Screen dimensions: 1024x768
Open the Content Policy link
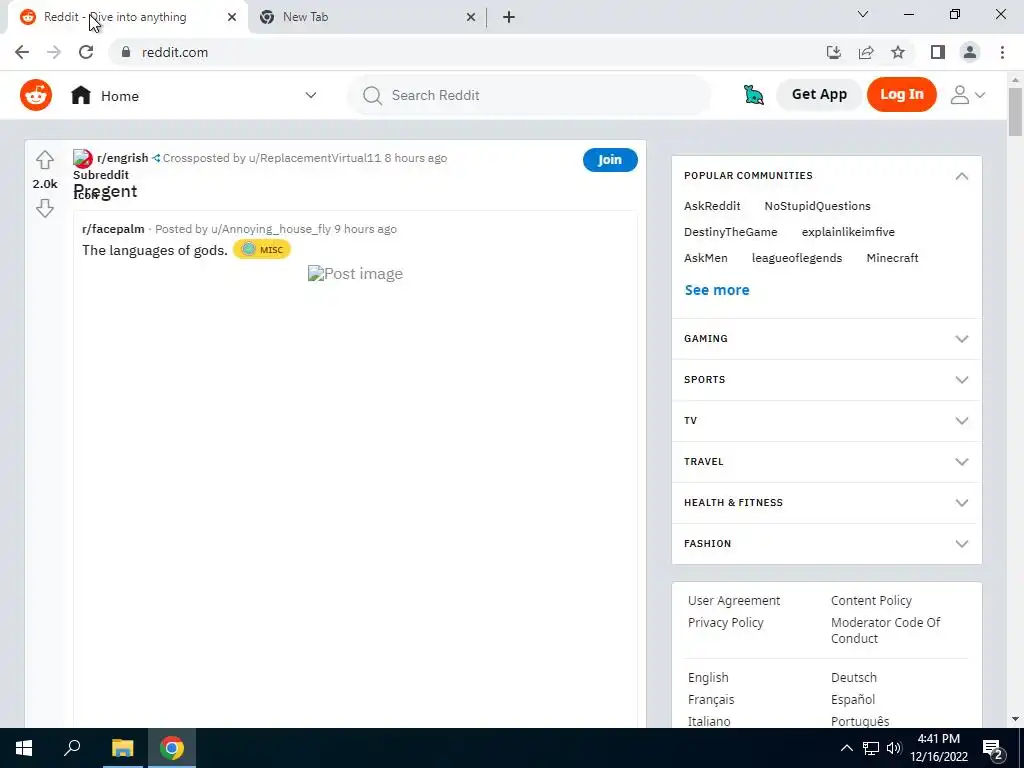coord(871,601)
